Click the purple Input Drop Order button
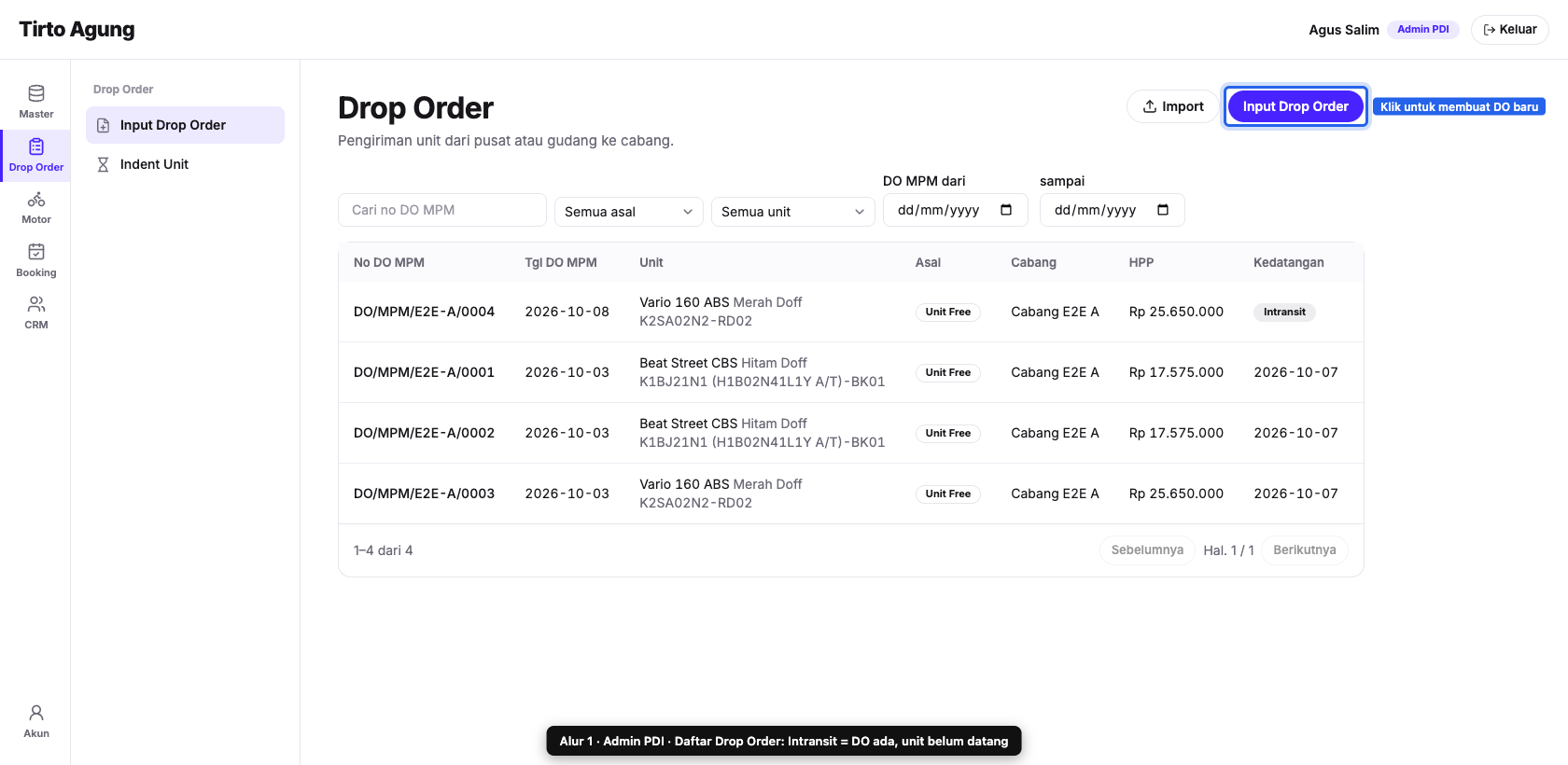The width and height of the screenshot is (1568, 765). [1295, 106]
